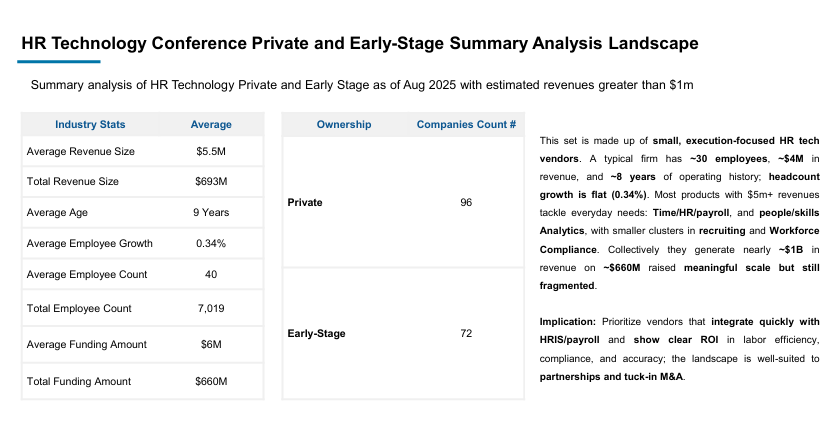This screenshot has width=825, height=422.
Task: Click the $660M total funding table value
Action: [x=211, y=381]
